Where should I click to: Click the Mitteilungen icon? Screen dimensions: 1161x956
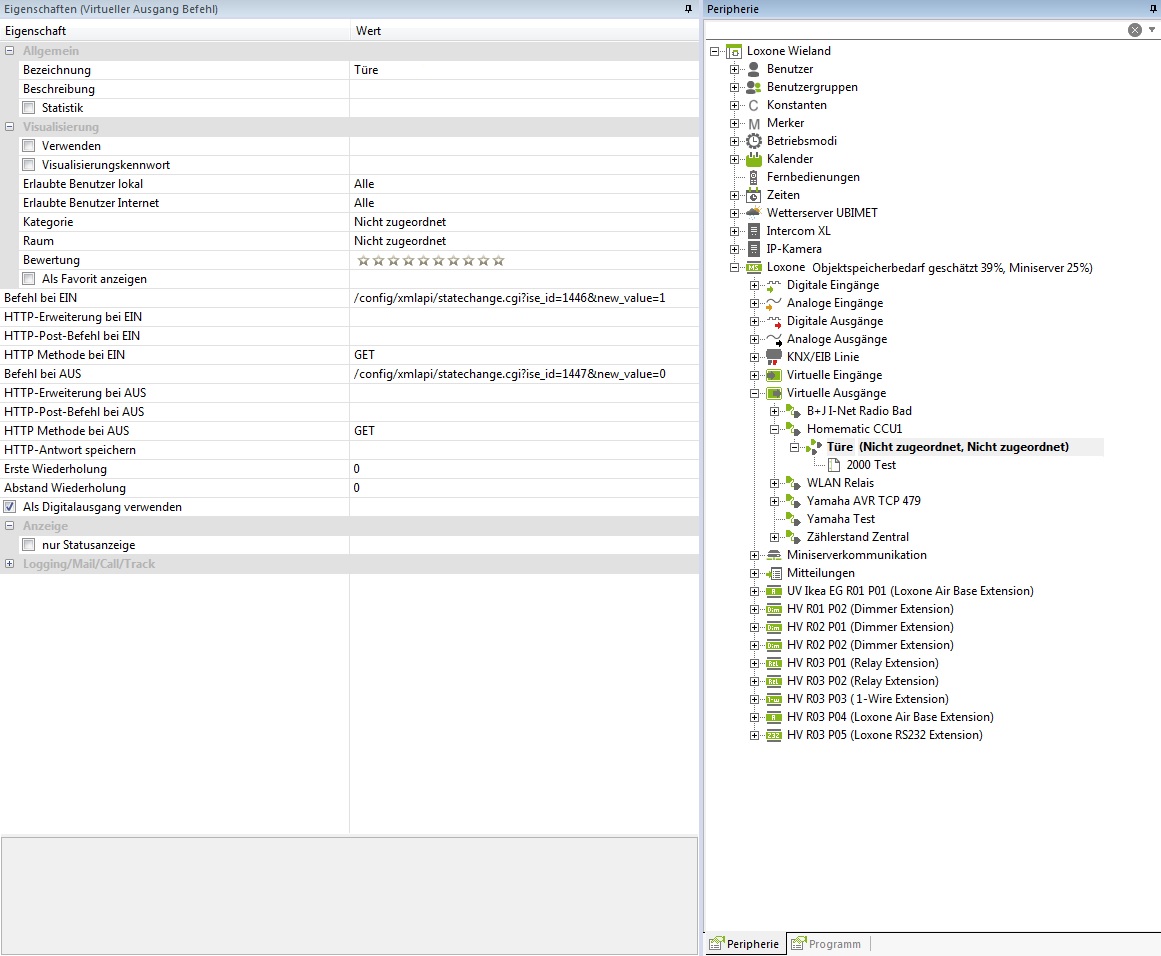pos(774,573)
